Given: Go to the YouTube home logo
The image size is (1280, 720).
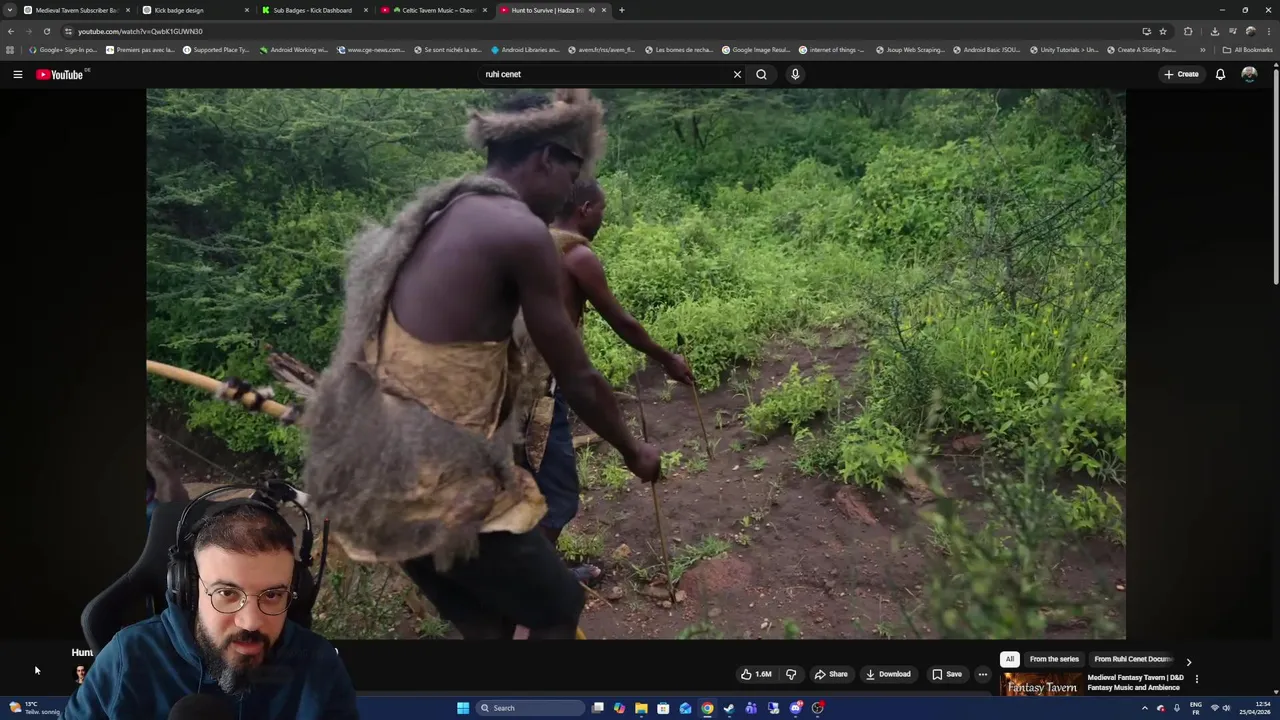Looking at the screenshot, I should pyautogui.click(x=60, y=74).
